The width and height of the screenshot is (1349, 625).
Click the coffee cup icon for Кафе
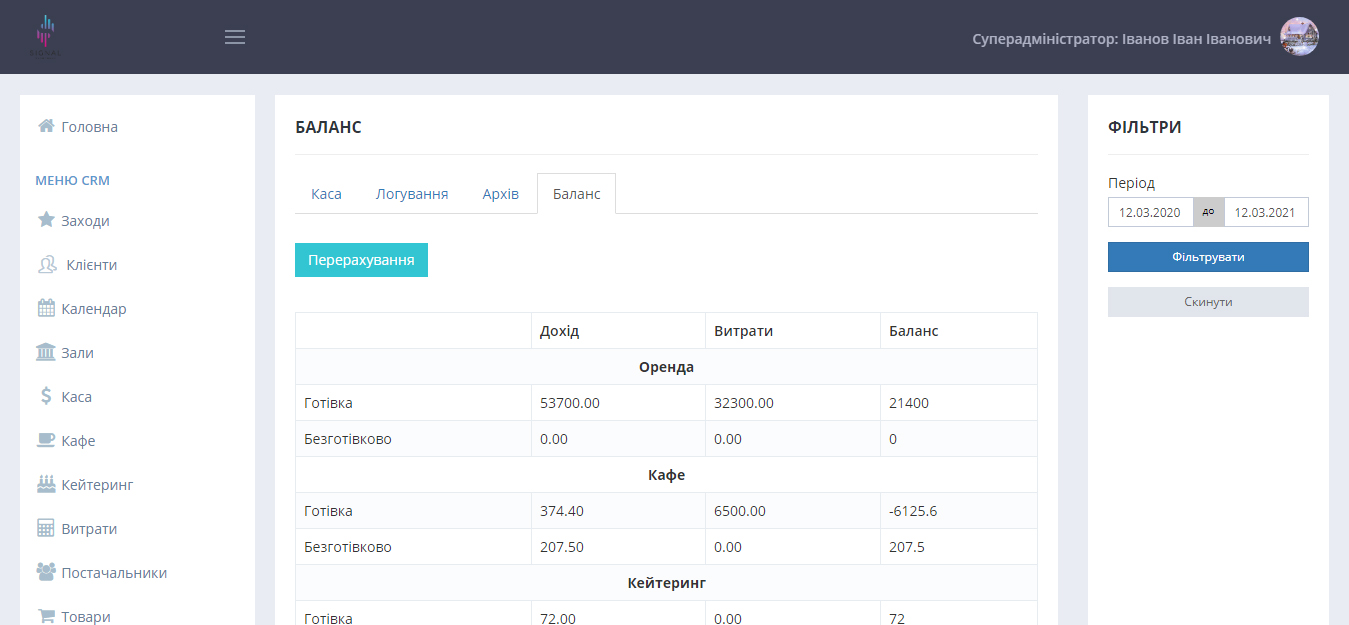[x=46, y=440]
